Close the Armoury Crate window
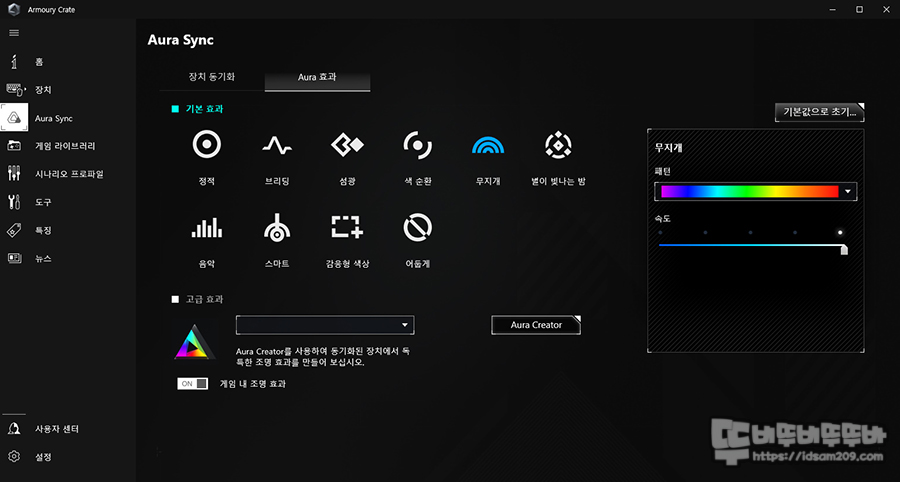Viewport: 900px width, 482px height. coord(886,9)
